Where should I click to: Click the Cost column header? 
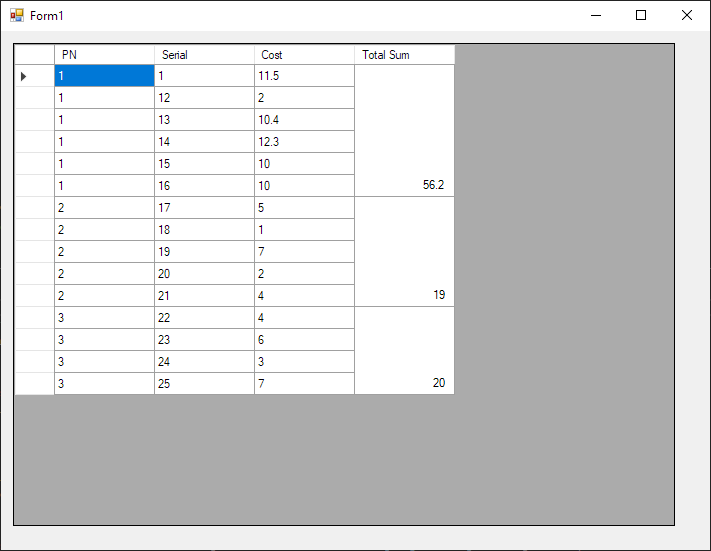click(304, 55)
